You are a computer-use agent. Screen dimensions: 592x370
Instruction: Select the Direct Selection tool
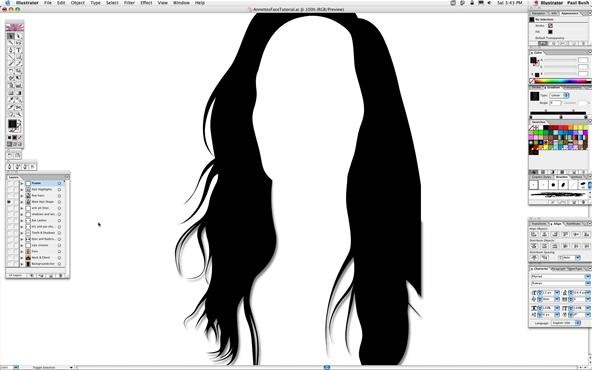click(x=18, y=36)
